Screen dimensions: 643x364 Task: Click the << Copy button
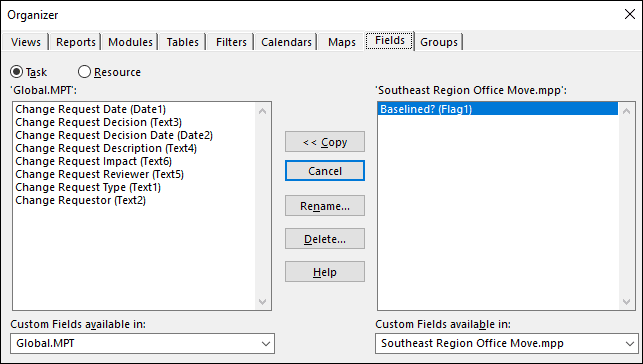click(325, 142)
